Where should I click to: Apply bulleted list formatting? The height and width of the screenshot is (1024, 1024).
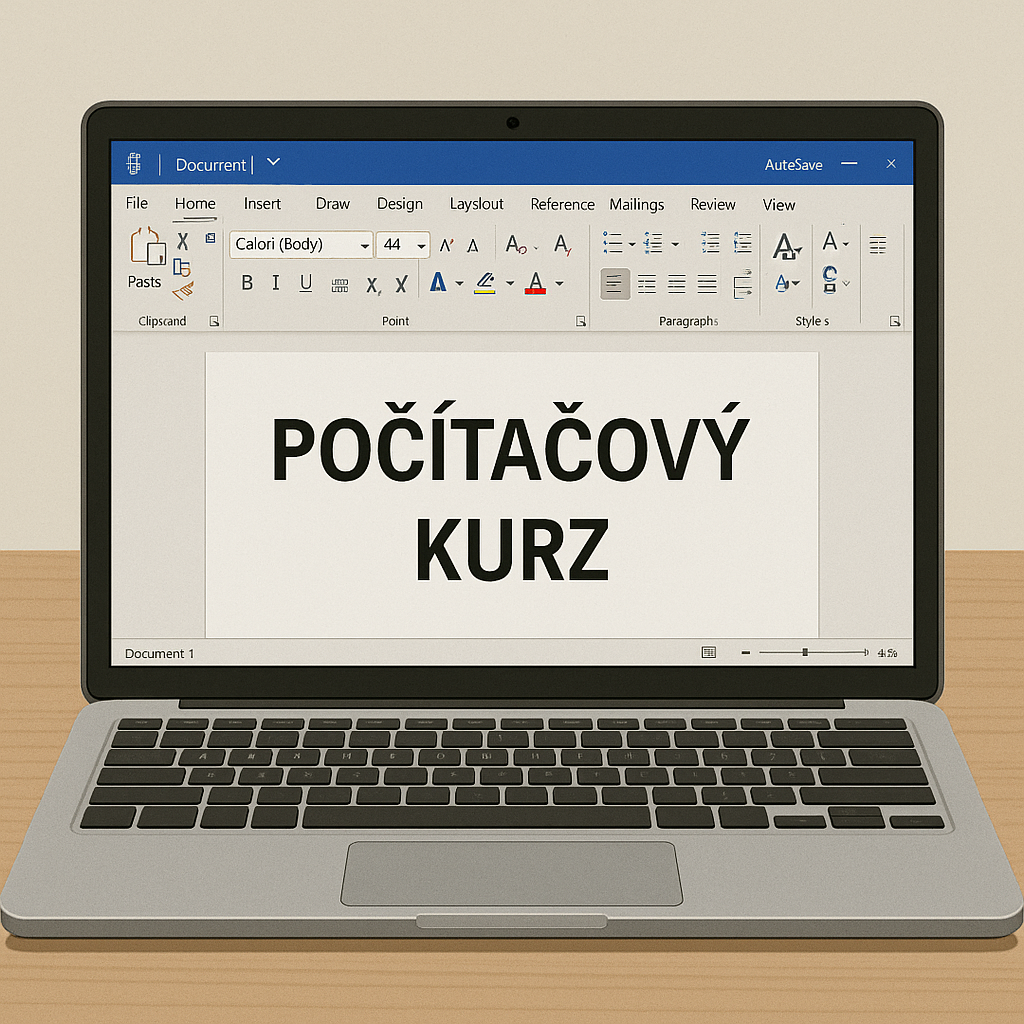pyautogui.click(x=613, y=243)
